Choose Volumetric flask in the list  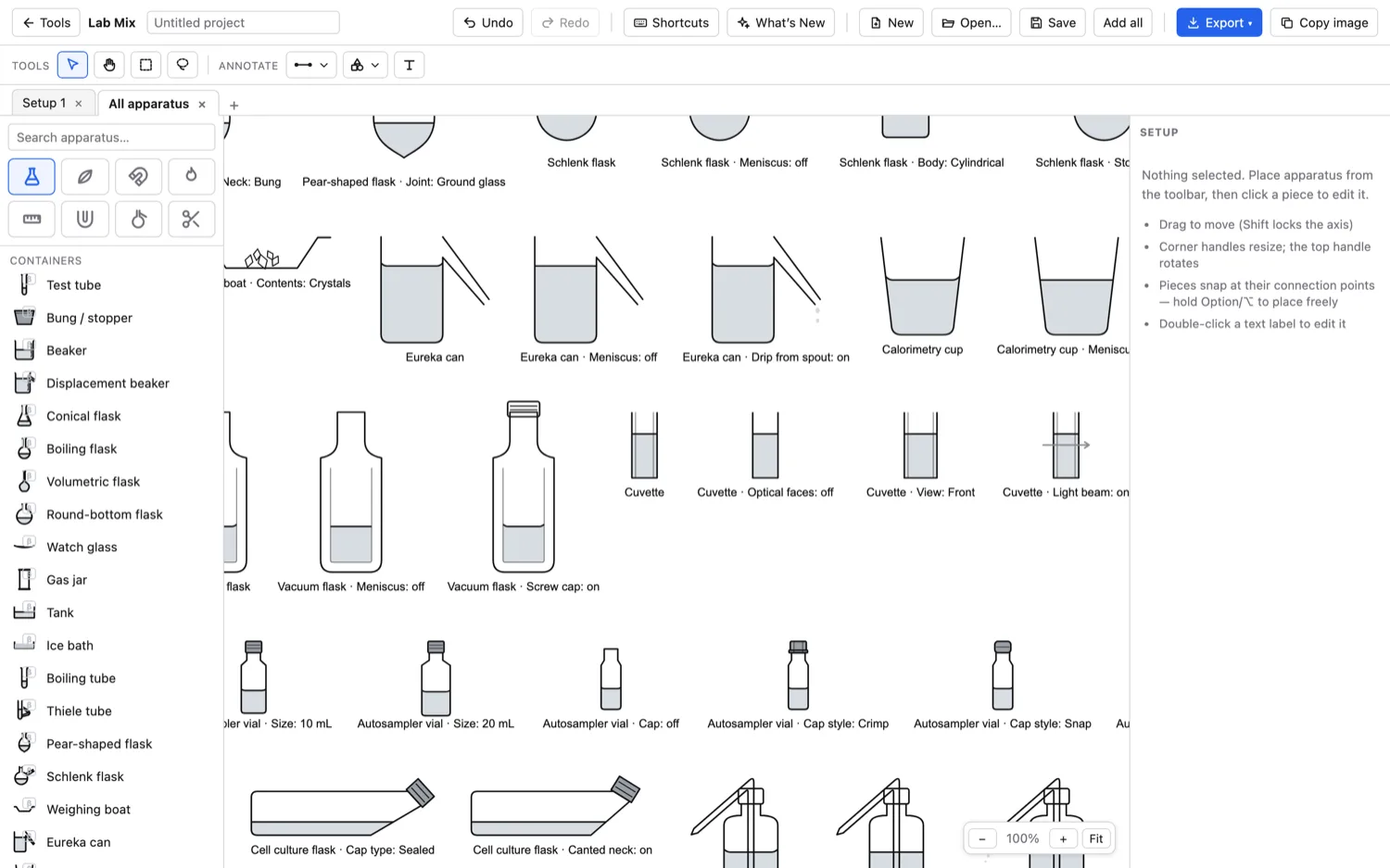111,482
